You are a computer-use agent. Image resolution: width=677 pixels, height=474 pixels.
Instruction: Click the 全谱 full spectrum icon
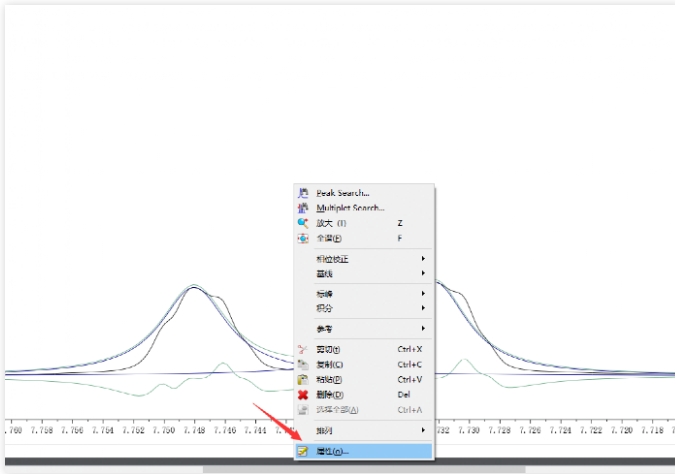coord(302,238)
